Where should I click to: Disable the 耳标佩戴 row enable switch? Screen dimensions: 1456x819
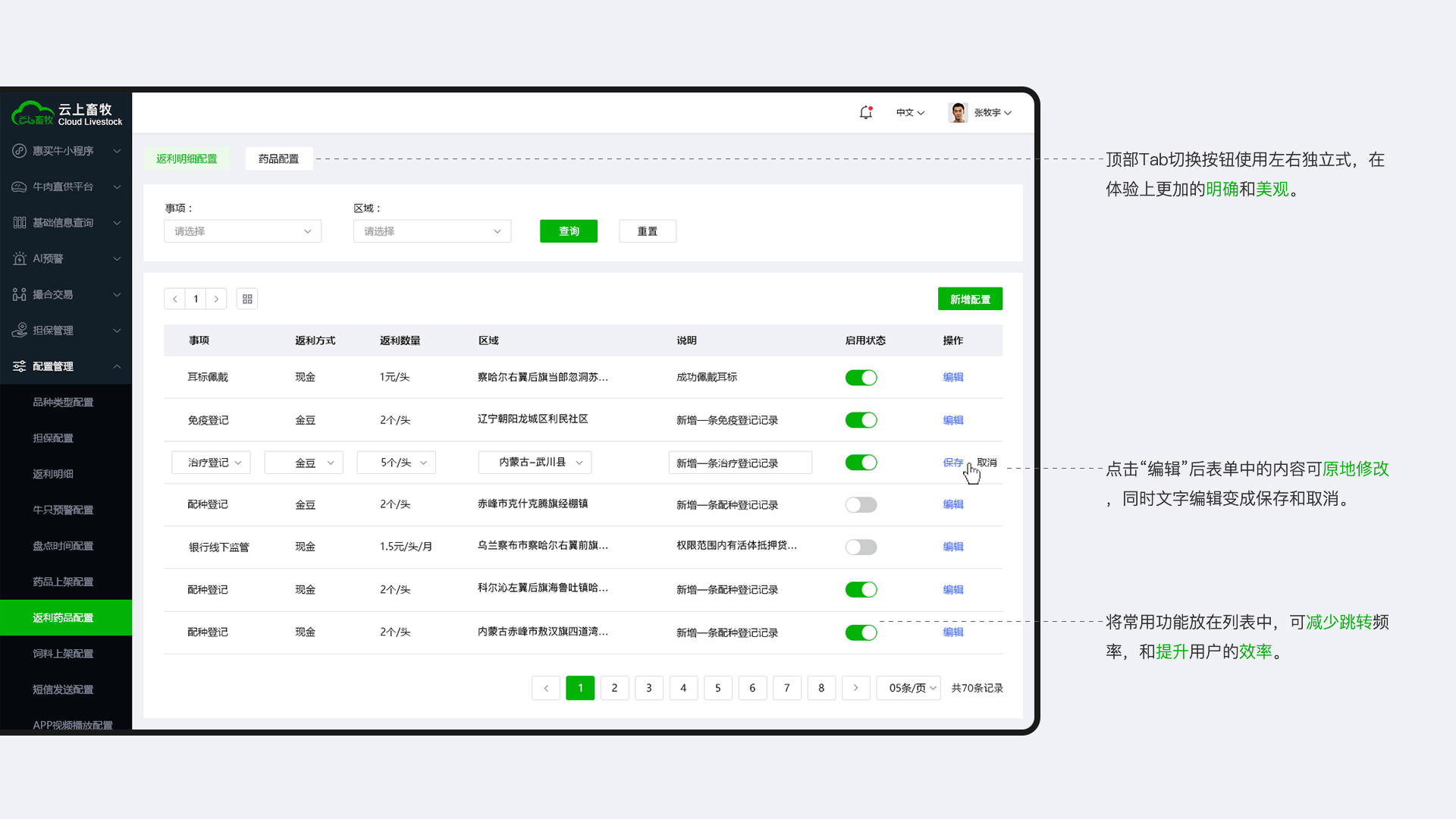[x=861, y=377]
